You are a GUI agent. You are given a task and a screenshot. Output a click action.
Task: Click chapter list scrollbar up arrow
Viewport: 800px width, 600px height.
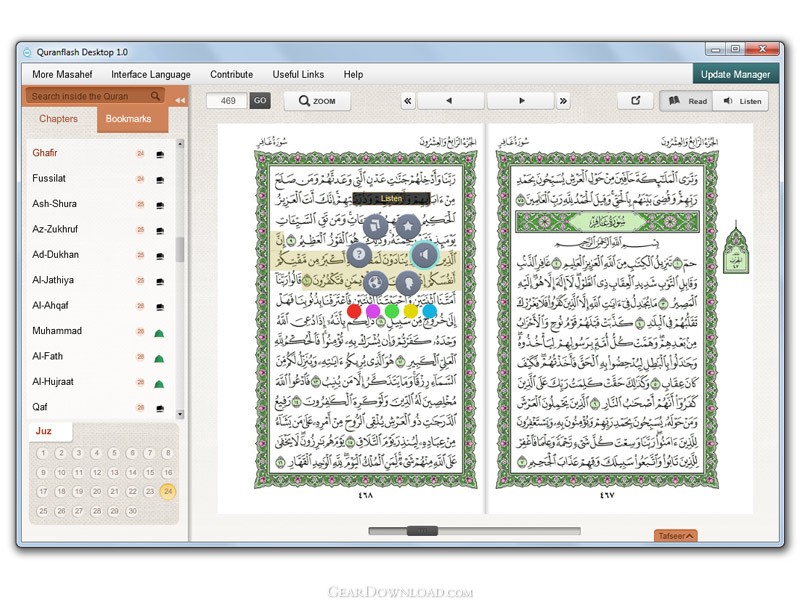(180, 144)
